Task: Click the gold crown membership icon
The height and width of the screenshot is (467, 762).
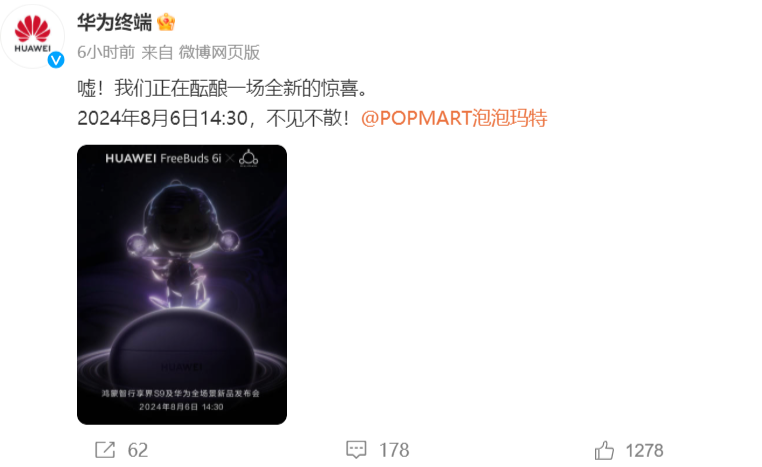Action: (x=166, y=22)
